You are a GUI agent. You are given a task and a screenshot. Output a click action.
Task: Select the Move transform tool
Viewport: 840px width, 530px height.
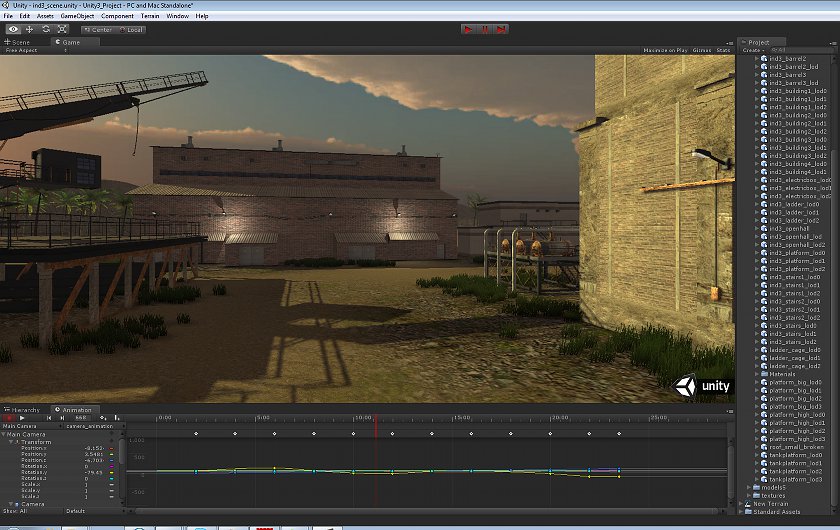coord(29,29)
